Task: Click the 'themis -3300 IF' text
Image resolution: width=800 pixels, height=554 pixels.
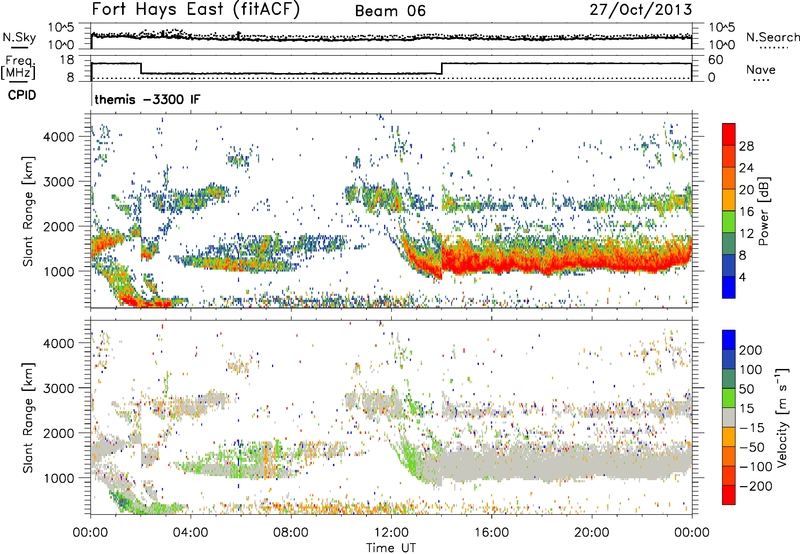Action: click(x=147, y=99)
